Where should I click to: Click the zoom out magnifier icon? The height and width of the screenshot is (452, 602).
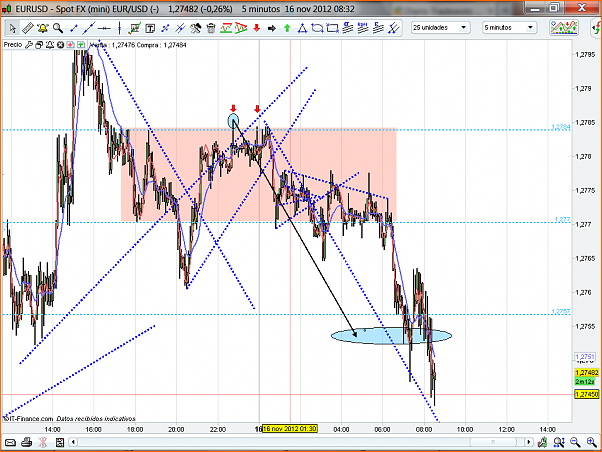(x=575, y=443)
